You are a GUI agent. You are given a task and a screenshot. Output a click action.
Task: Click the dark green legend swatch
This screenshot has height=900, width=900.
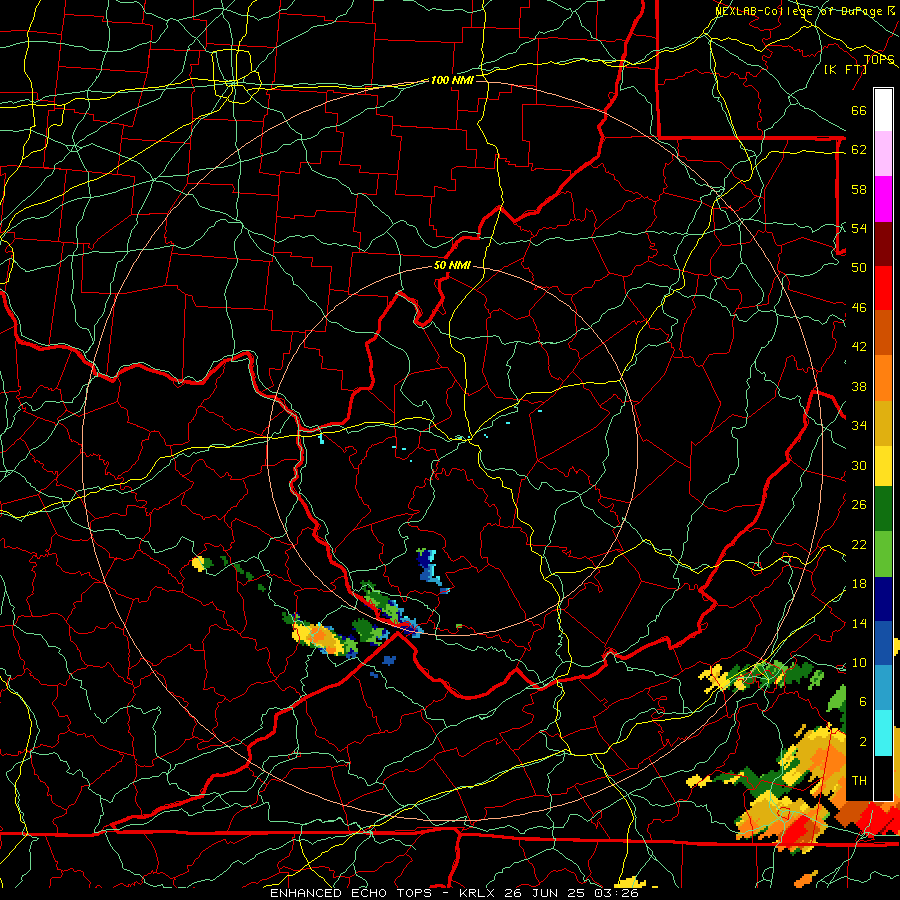pyautogui.click(x=883, y=509)
